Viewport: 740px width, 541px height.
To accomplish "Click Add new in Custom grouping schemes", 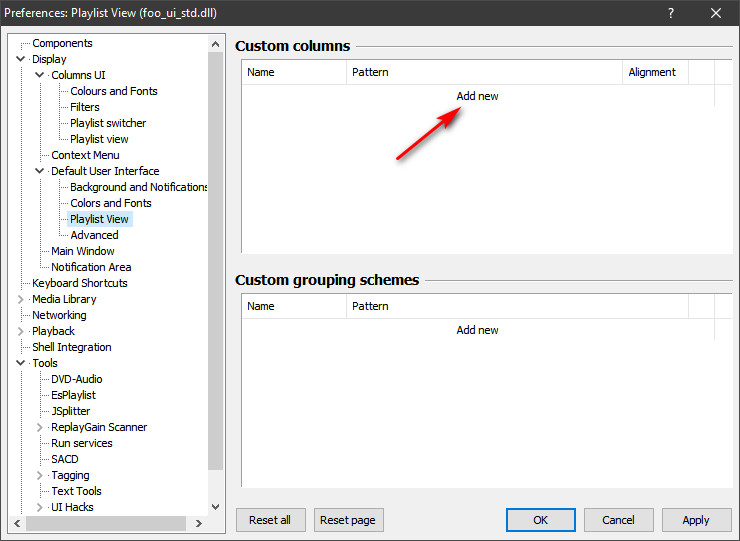I will click(477, 330).
